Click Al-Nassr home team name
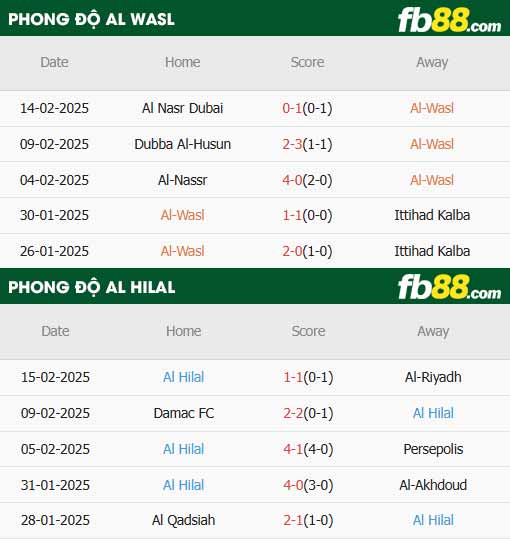Image resolution: width=510 pixels, height=544 pixels. (182, 180)
